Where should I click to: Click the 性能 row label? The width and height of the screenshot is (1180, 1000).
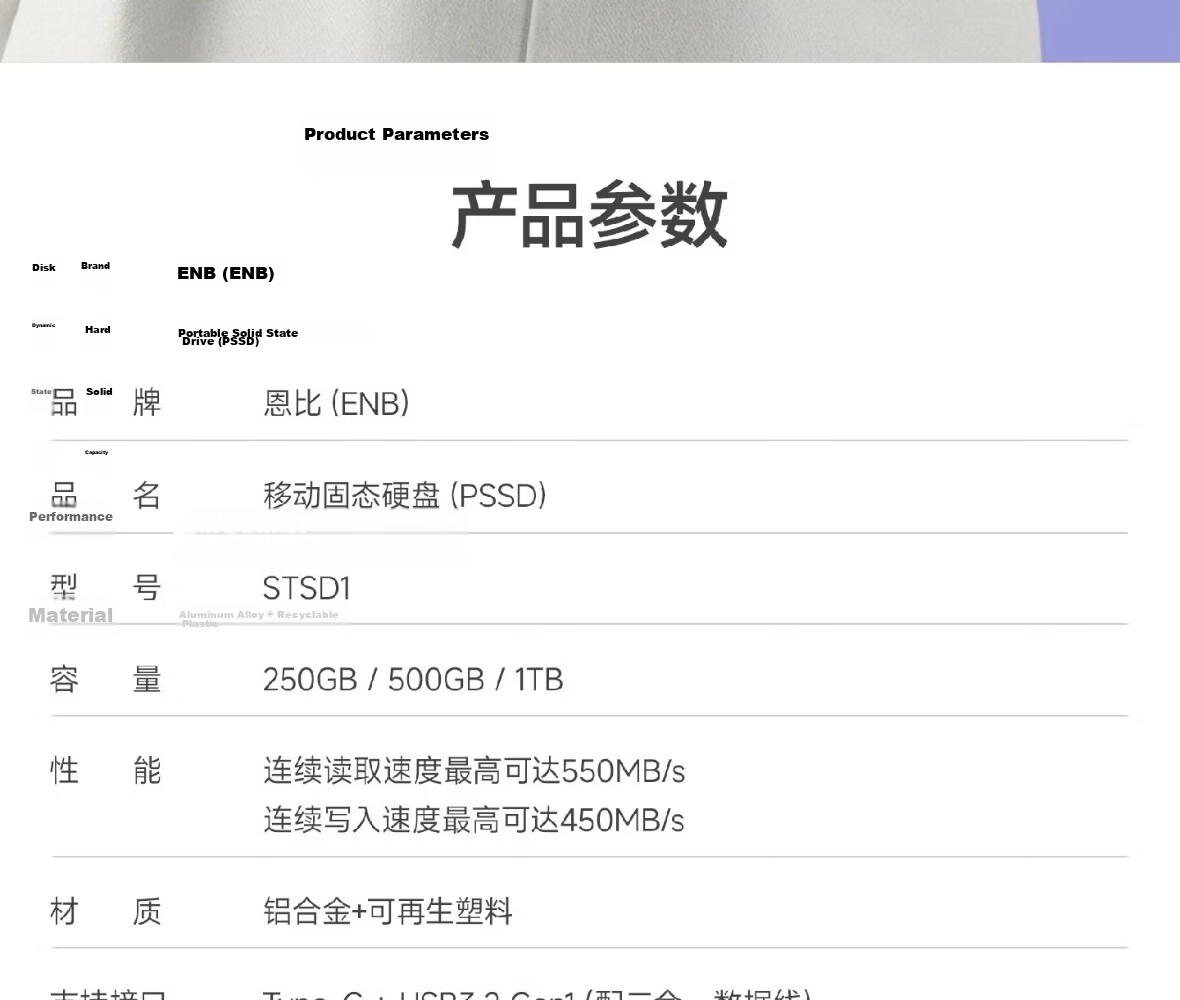pos(105,771)
